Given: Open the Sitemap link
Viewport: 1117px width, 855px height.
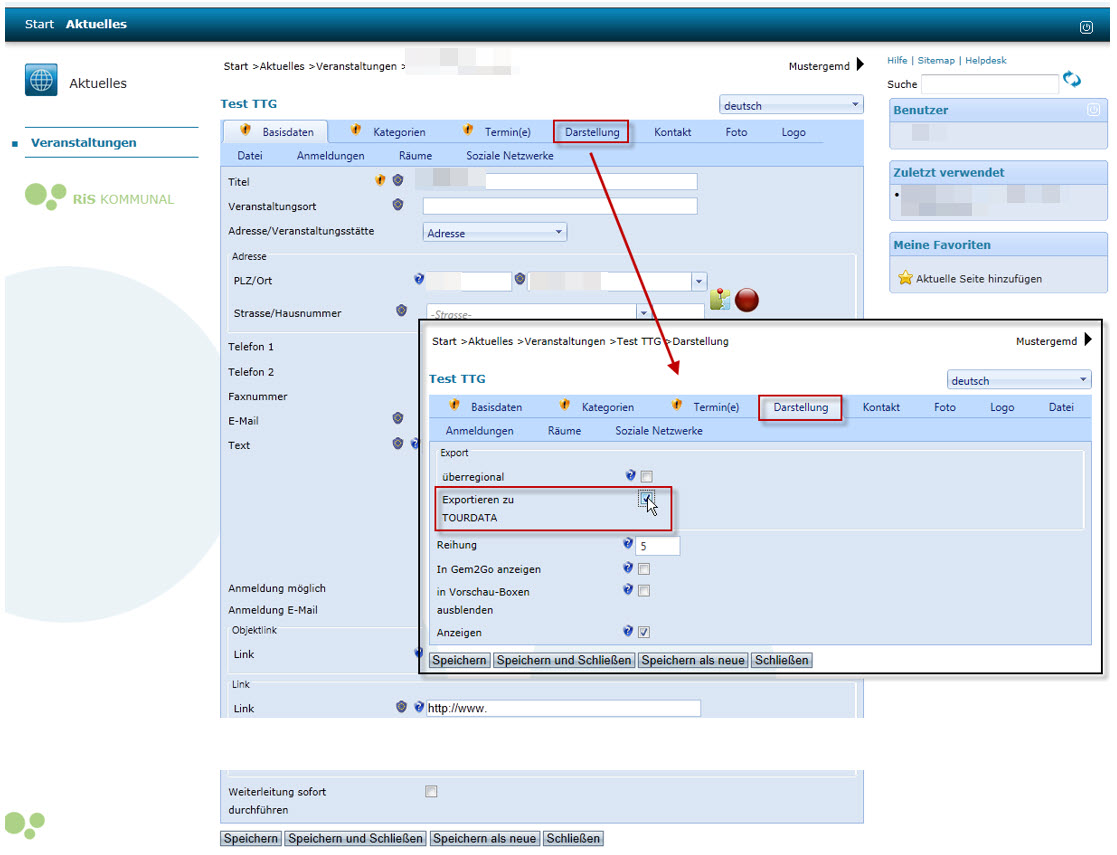Looking at the screenshot, I should pos(936,61).
